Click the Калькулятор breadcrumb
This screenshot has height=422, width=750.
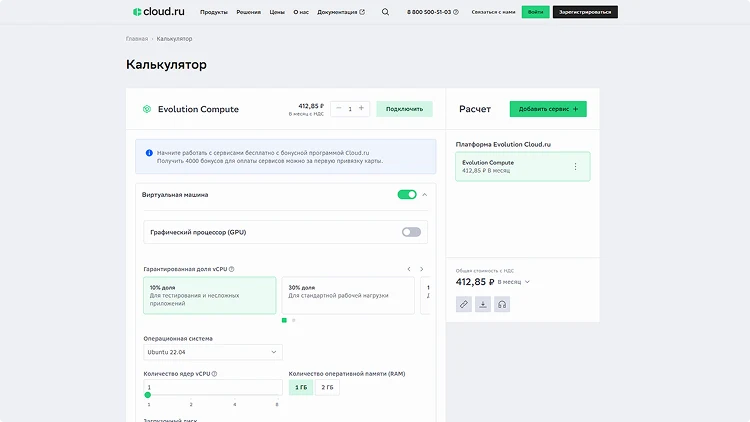coord(174,39)
